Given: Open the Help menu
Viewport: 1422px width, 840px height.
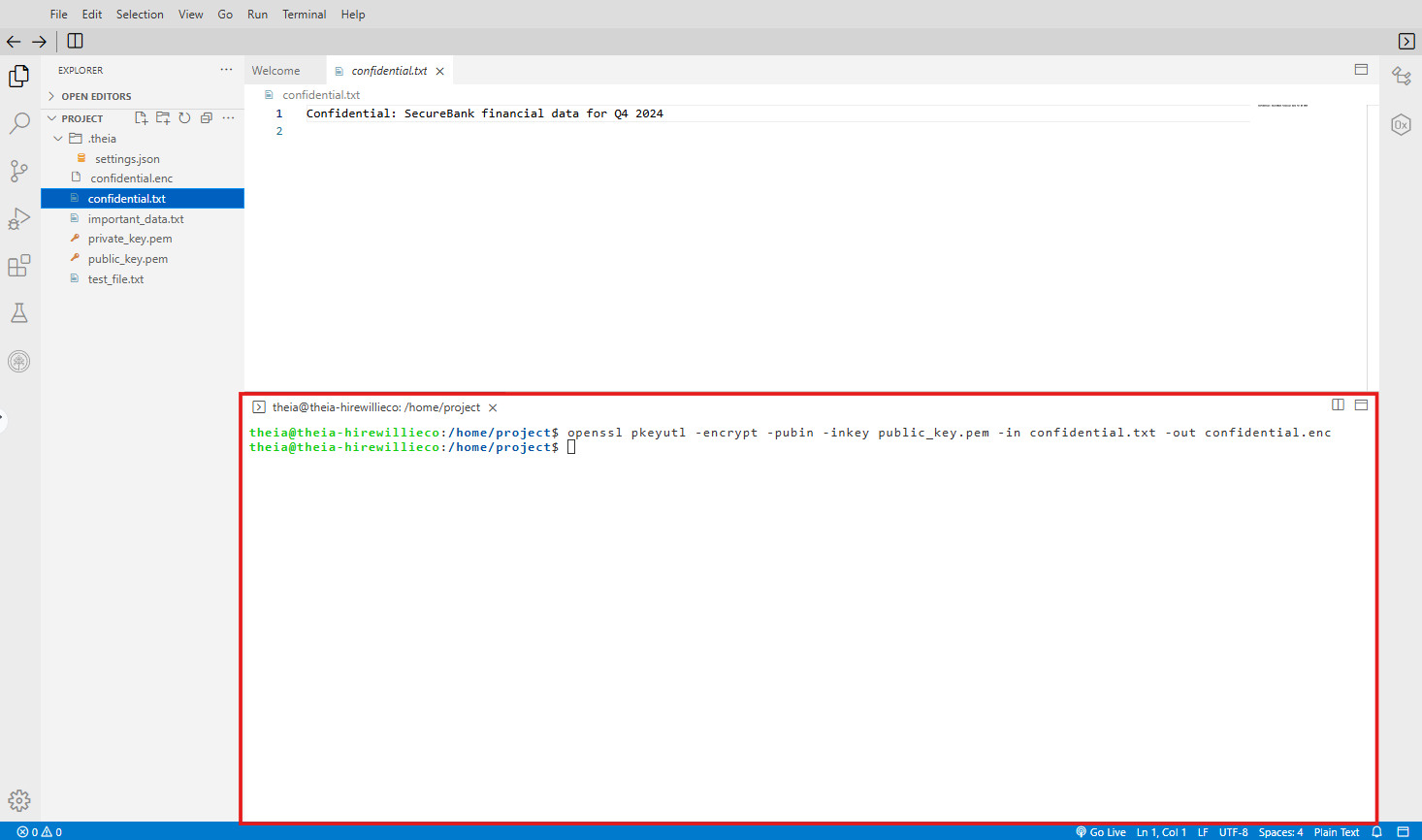Looking at the screenshot, I should point(353,15).
